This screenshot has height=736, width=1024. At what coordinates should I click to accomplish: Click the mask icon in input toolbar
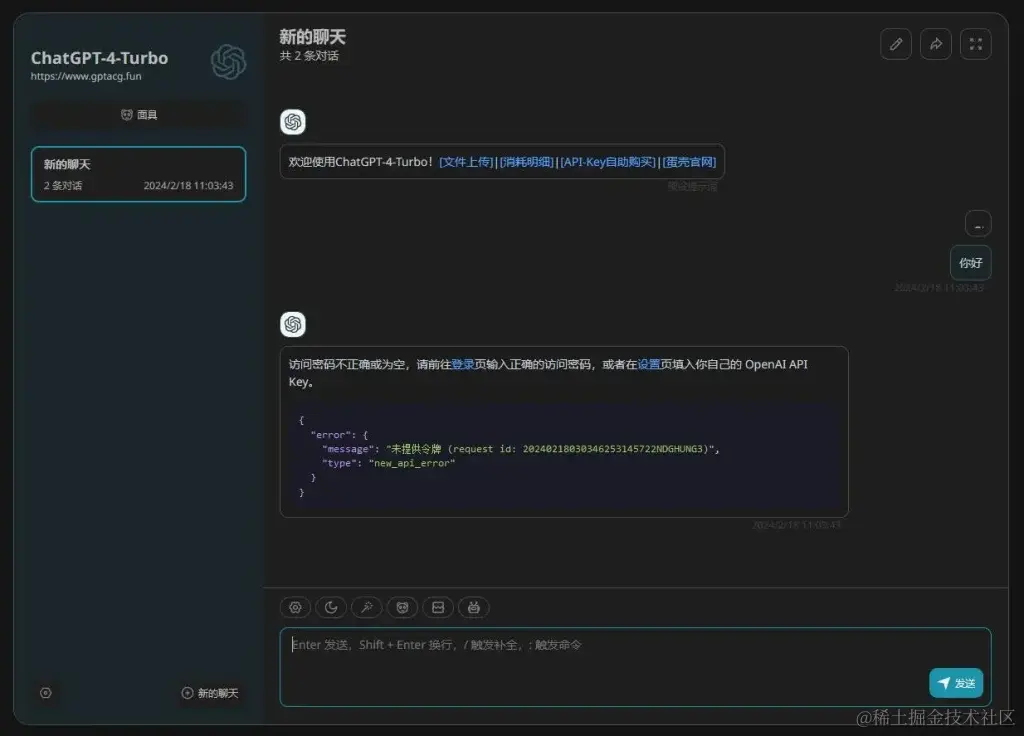(x=402, y=607)
